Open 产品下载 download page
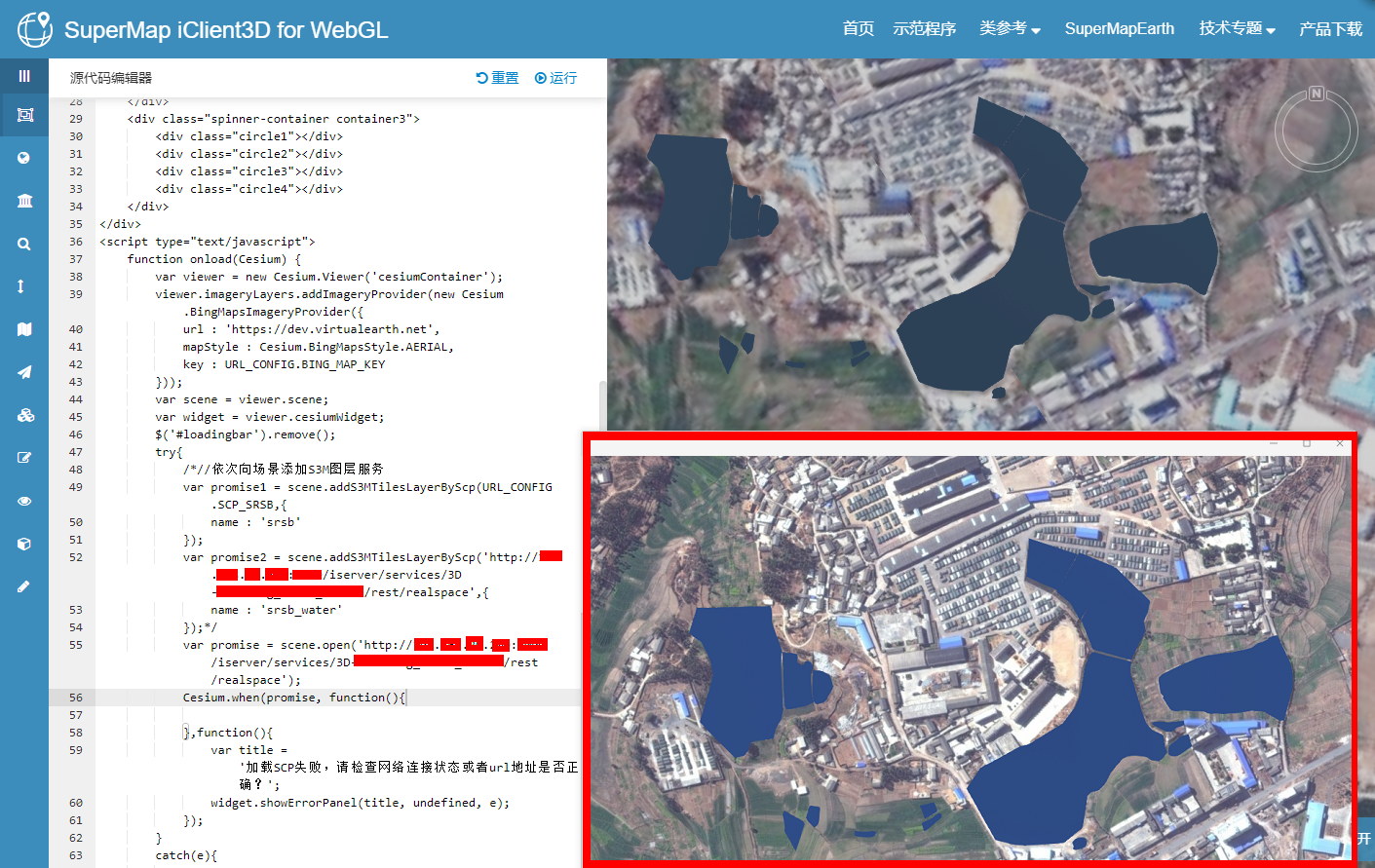Screen dimensions: 1375x868 tap(1330, 28)
